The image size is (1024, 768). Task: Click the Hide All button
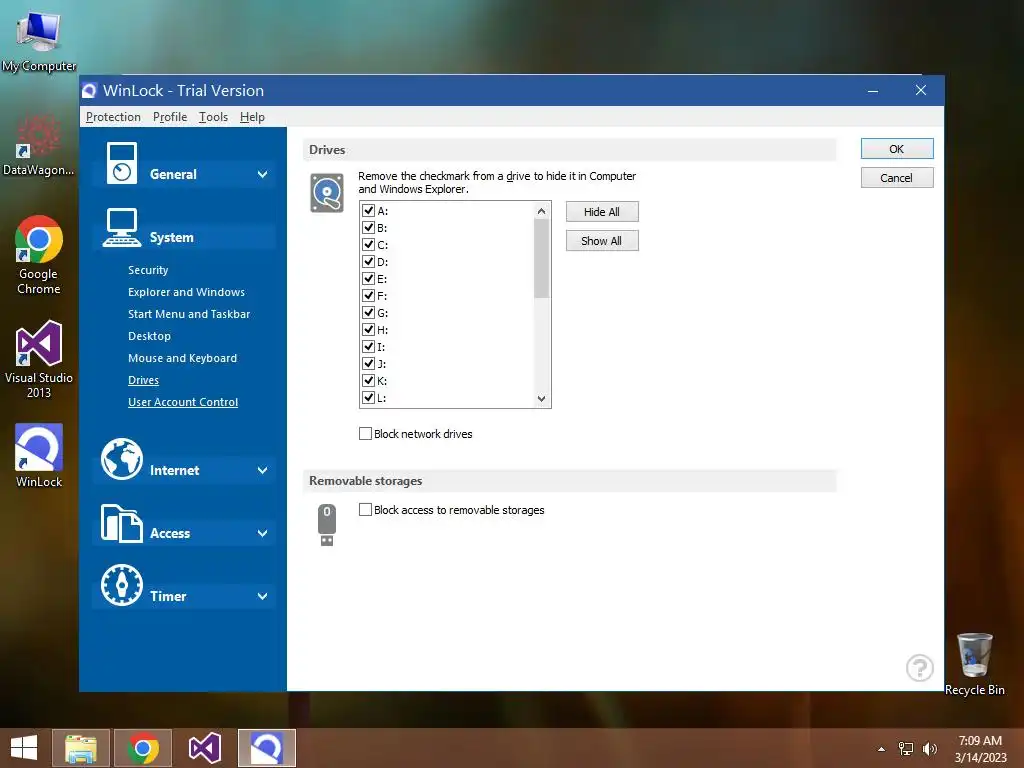tap(602, 212)
